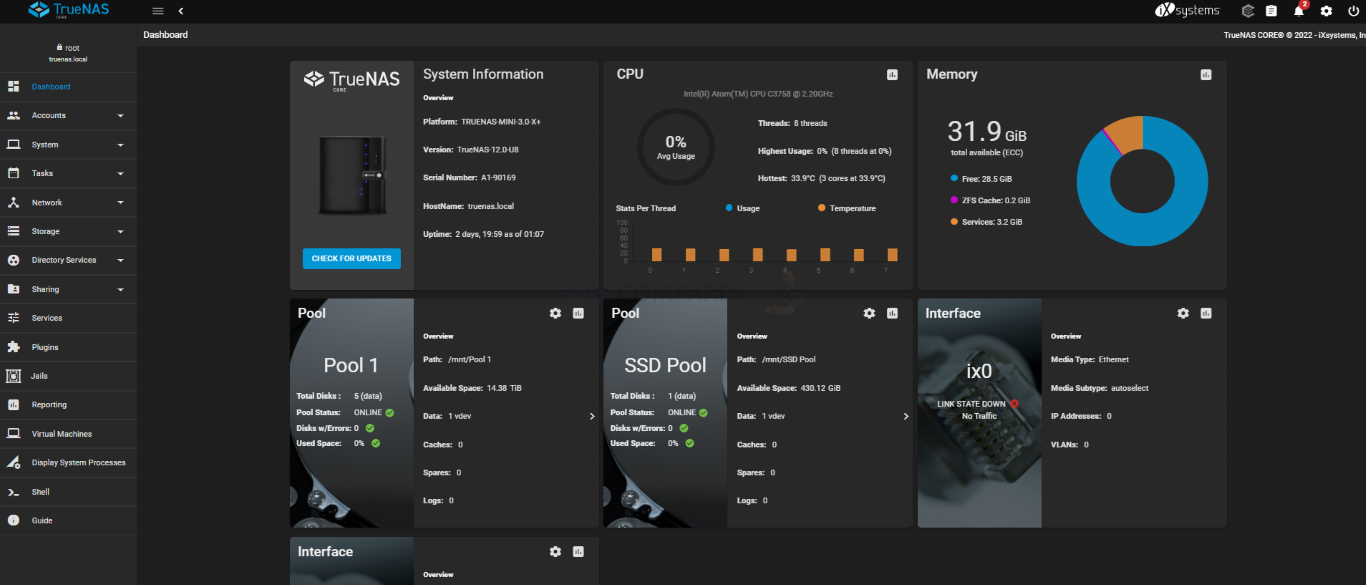Open Guide via the info icon
Image resolution: width=1366 pixels, height=585 pixels.
coord(13,520)
